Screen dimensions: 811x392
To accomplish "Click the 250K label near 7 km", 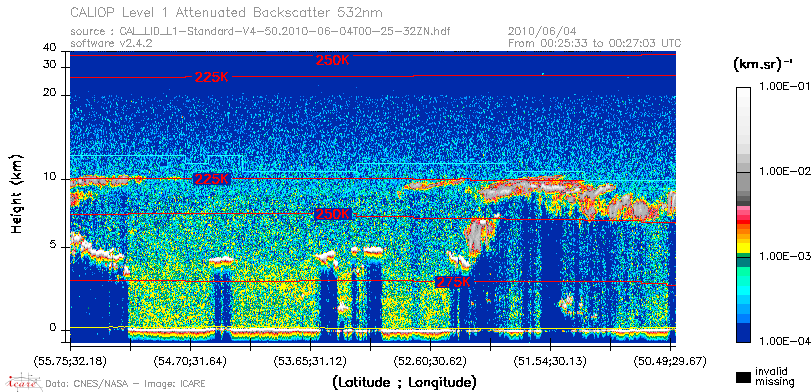I will click(333, 214).
